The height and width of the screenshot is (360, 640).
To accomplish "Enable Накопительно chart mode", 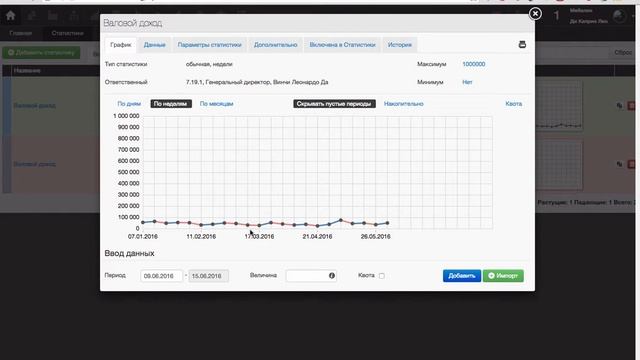I will (403, 104).
